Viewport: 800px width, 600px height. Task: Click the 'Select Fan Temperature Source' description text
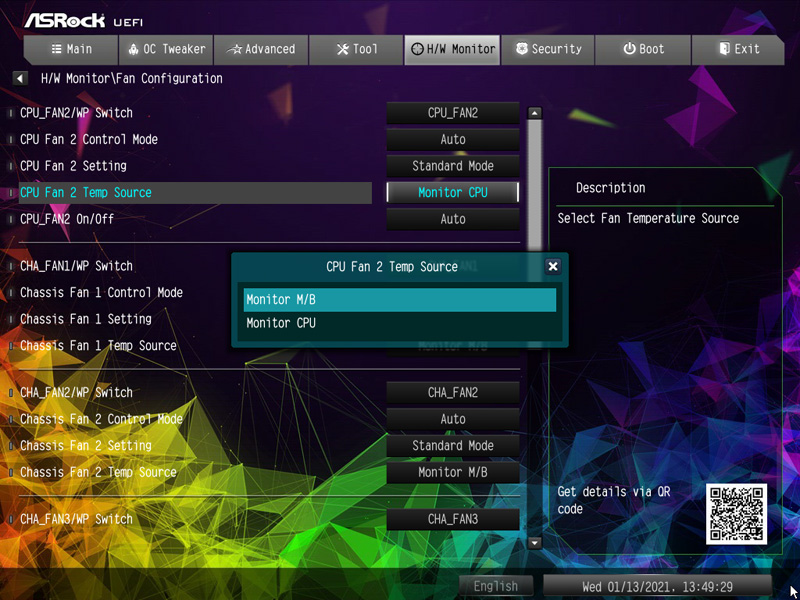[648, 218]
